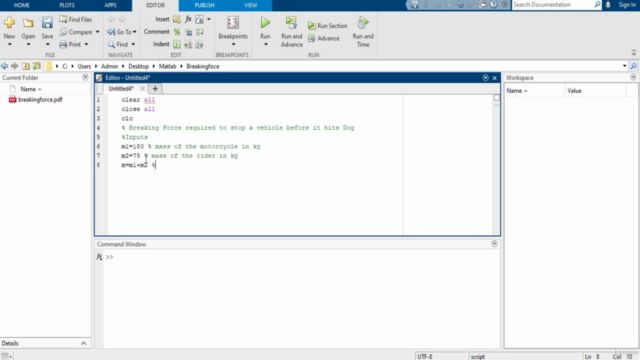Click Run and Time

[x=363, y=32]
